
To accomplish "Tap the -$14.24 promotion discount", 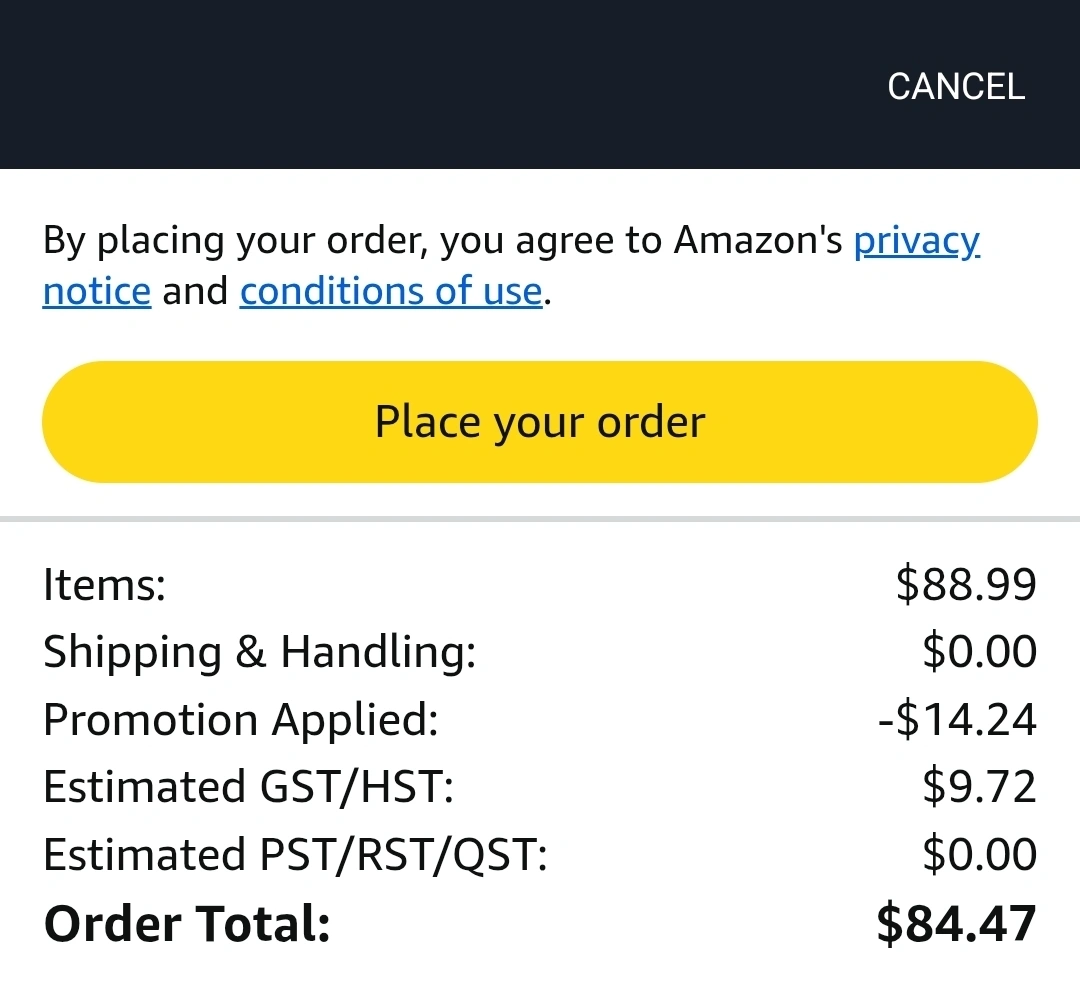I will (957, 720).
